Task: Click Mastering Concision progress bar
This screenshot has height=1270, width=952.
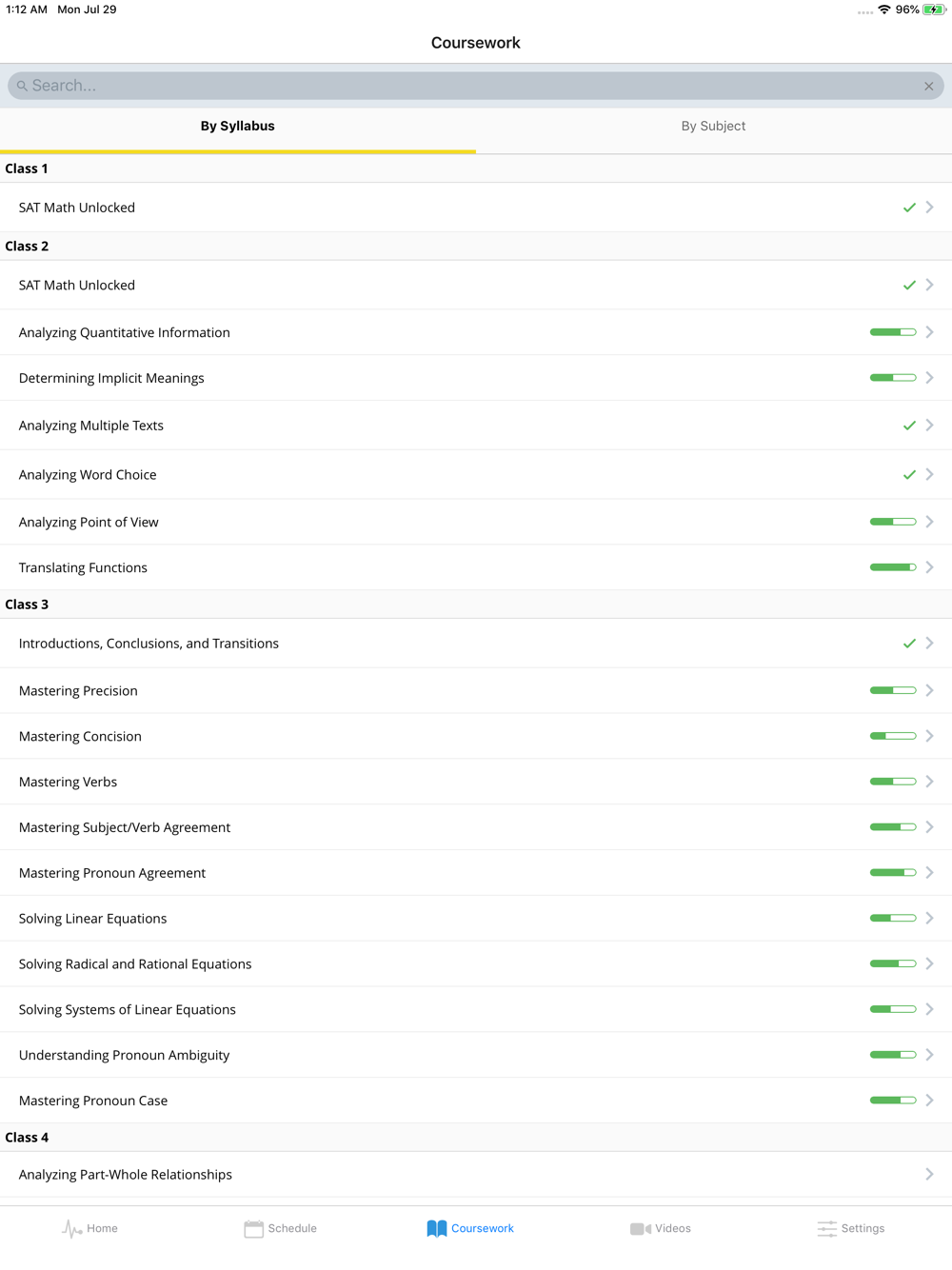Action: (893, 736)
